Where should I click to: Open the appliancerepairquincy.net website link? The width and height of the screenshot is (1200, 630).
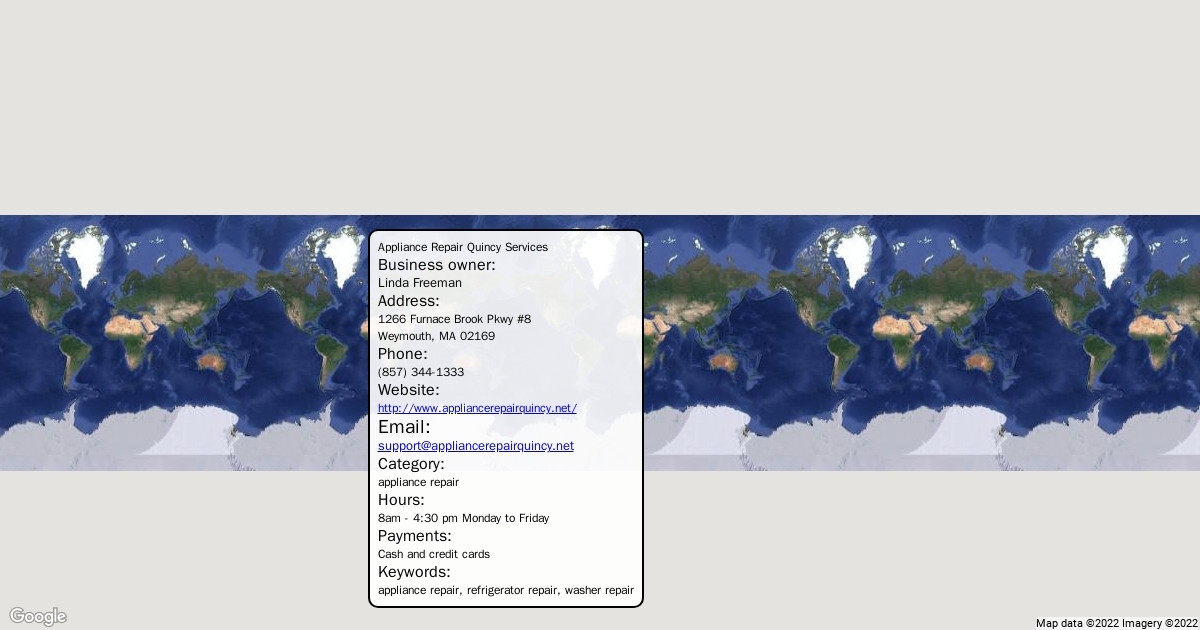pyautogui.click(x=477, y=408)
